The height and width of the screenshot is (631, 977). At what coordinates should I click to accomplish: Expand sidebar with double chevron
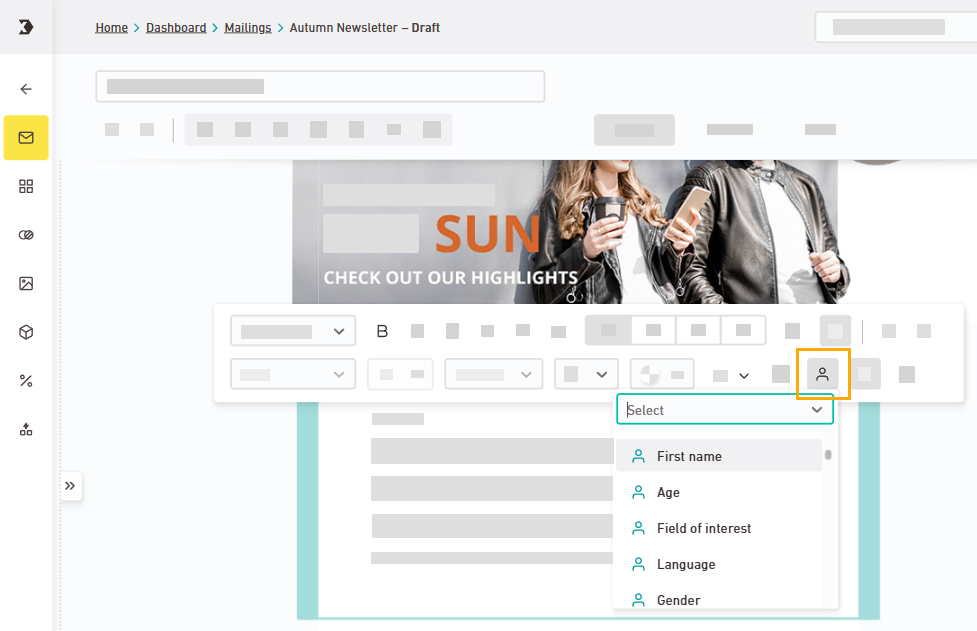(x=70, y=486)
